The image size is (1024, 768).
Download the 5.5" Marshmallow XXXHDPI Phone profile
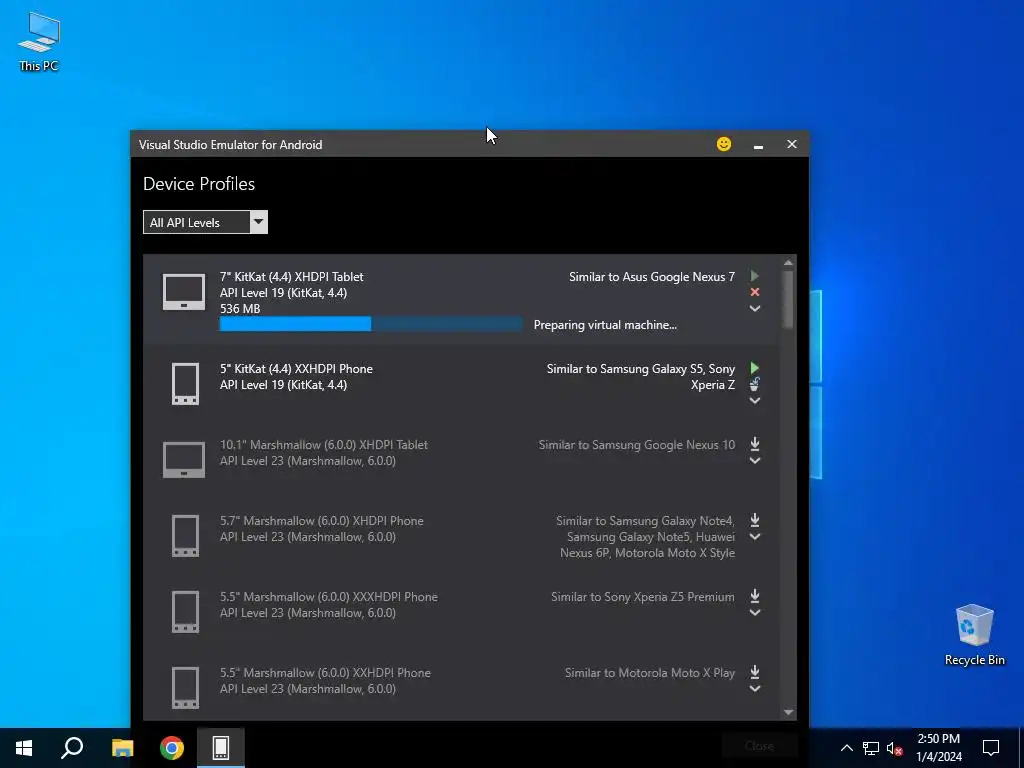tap(755, 596)
